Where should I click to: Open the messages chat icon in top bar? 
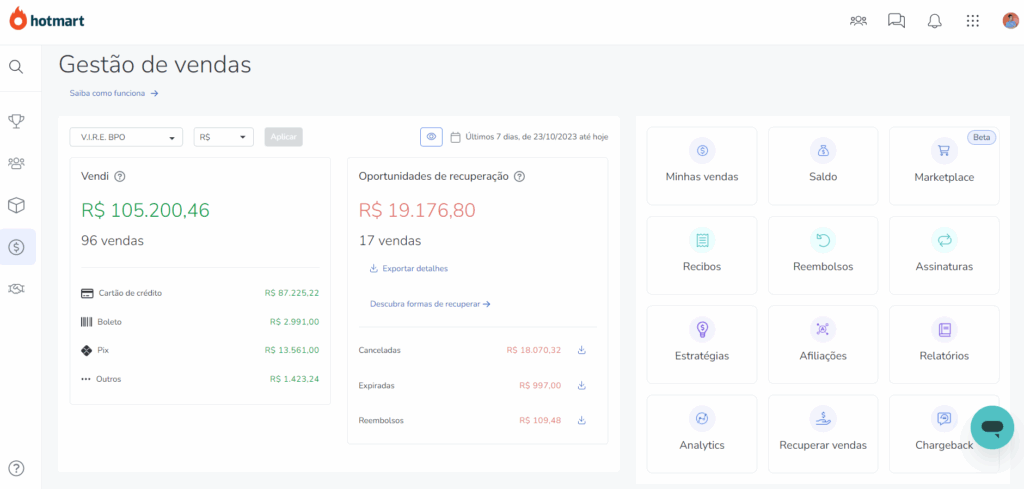pyautogui.click(x=896, y=21)
